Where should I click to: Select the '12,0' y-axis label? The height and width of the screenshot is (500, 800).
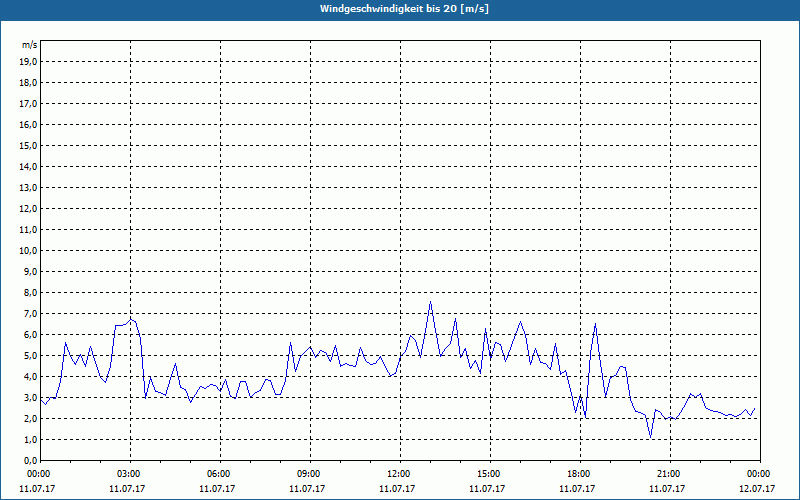[28, 209]
